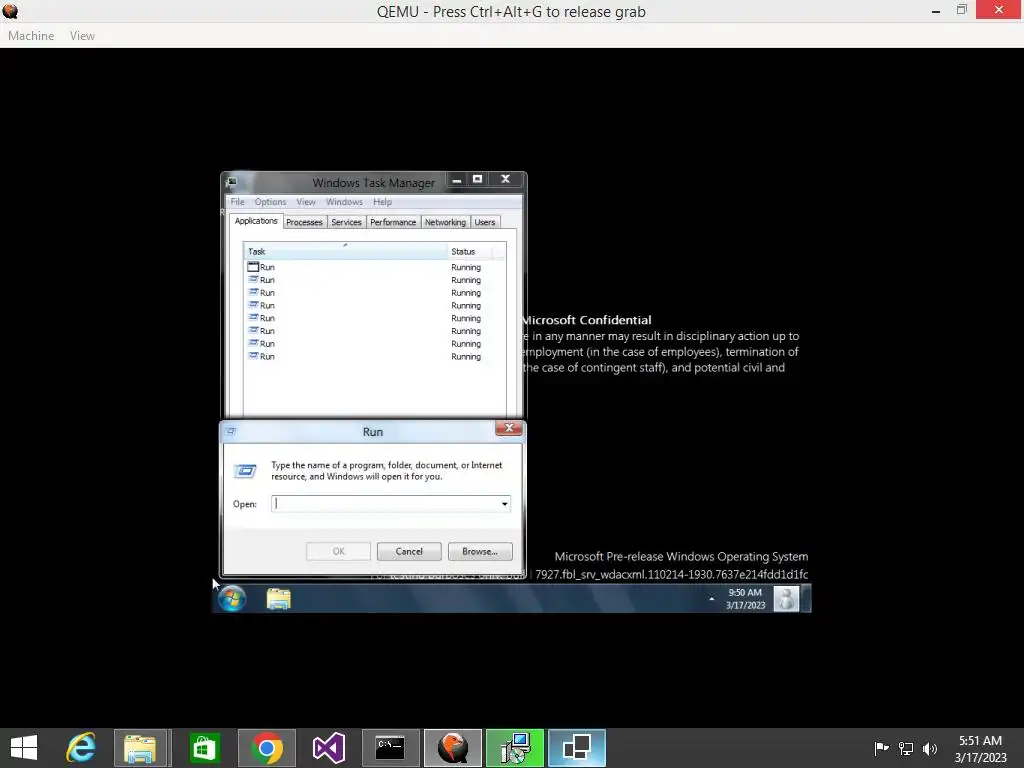Open Task Manager View menu

(x=306, y=202)
